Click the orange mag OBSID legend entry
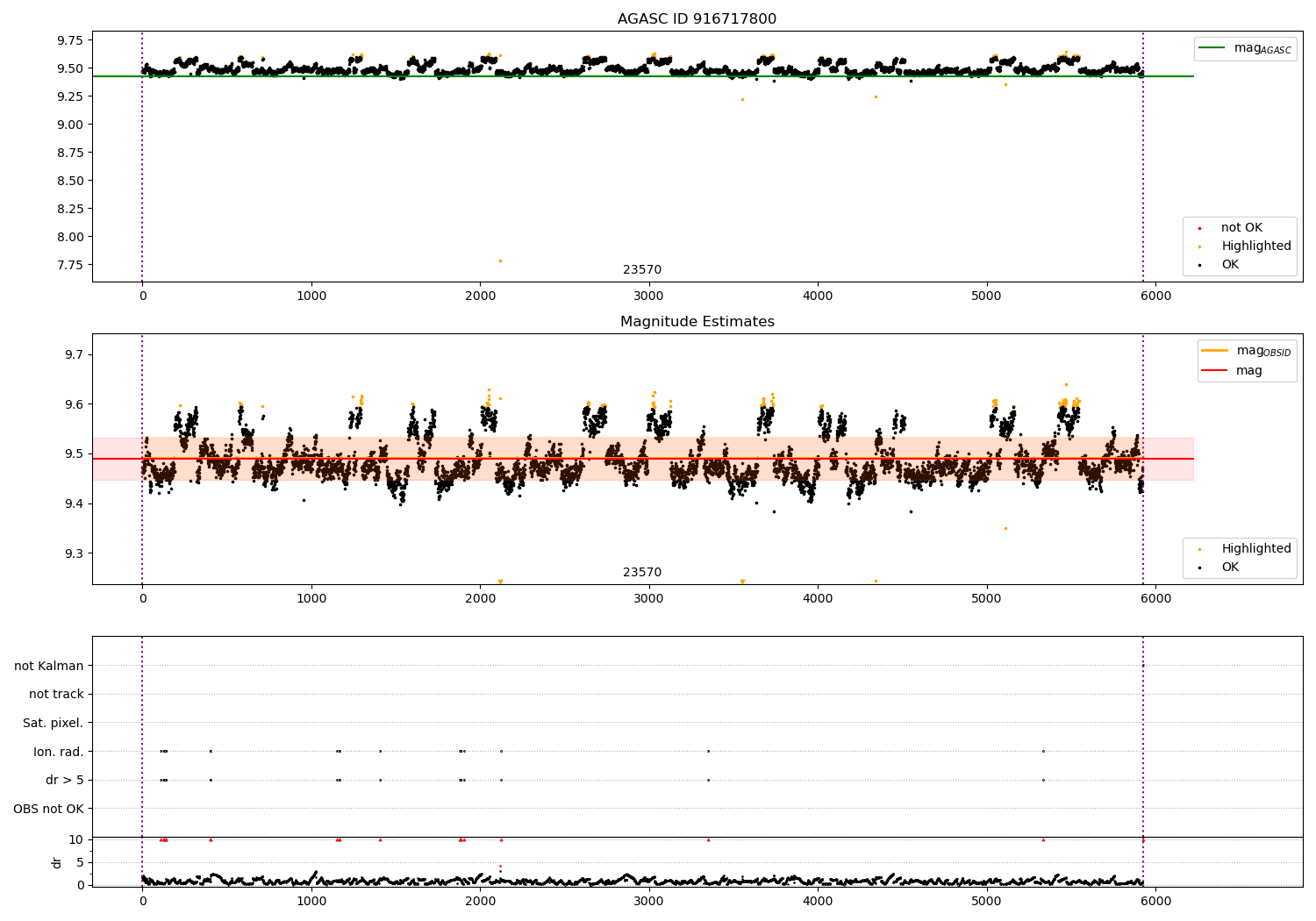This screenshot has height=921, width=1316. point(1247,351)
